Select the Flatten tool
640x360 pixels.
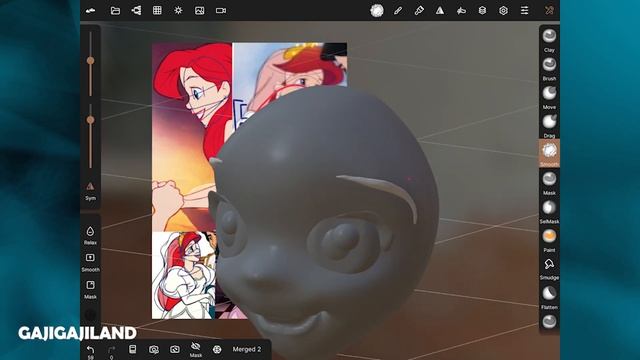[x=549, y=297]
